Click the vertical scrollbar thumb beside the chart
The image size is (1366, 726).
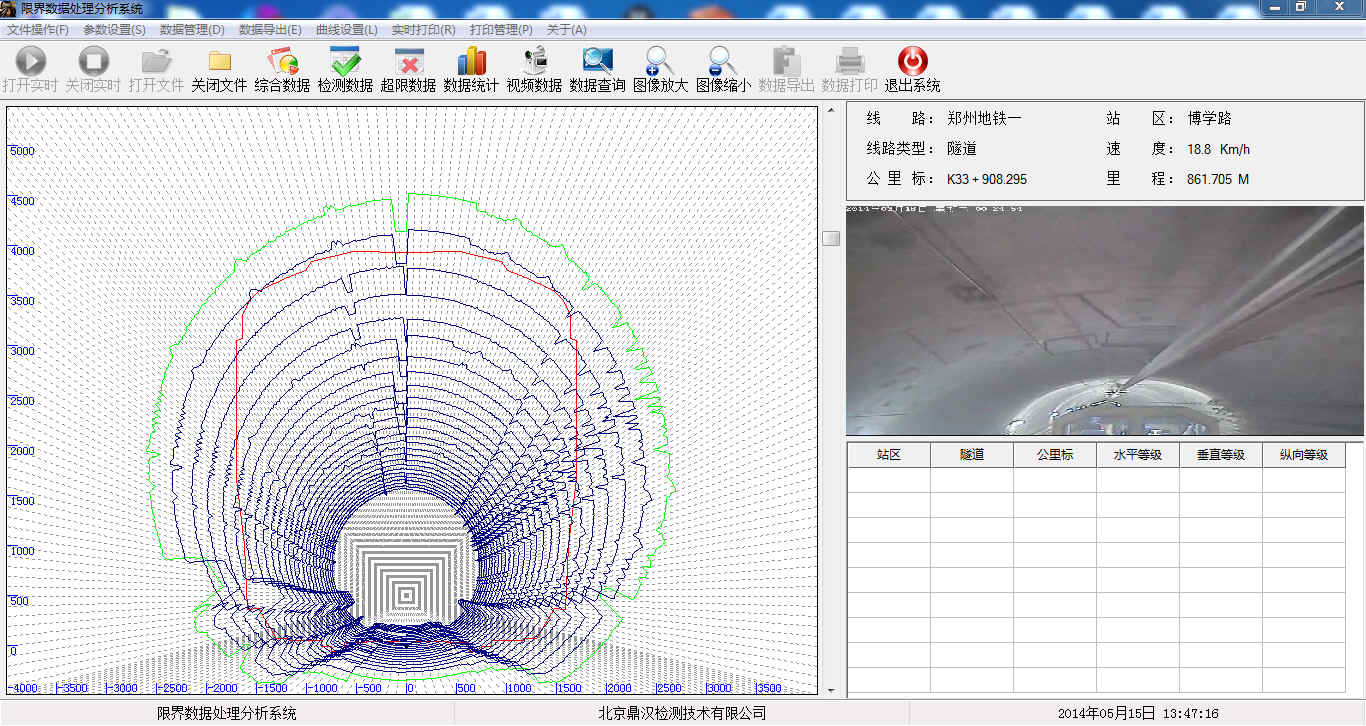831,237
